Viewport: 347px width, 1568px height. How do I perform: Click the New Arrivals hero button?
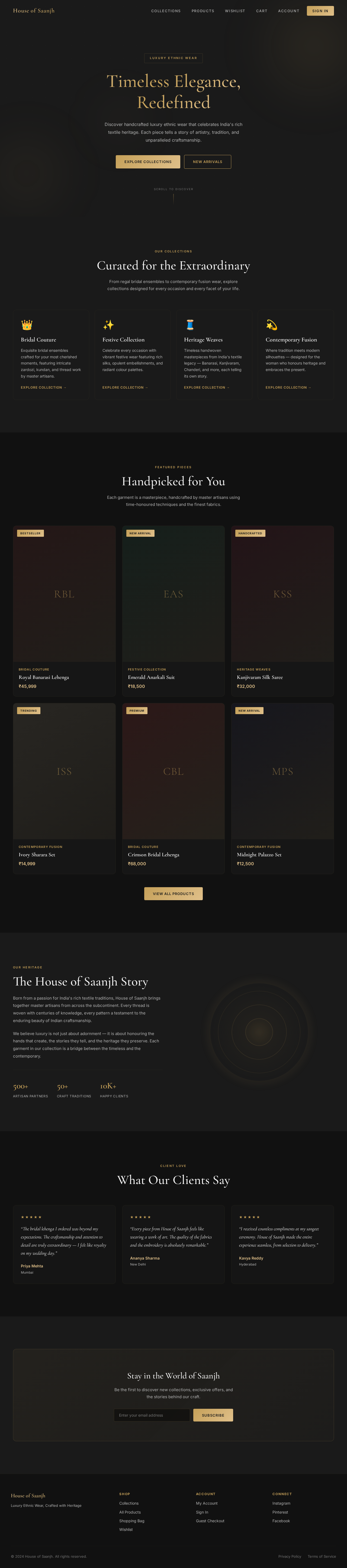point(207,162)
